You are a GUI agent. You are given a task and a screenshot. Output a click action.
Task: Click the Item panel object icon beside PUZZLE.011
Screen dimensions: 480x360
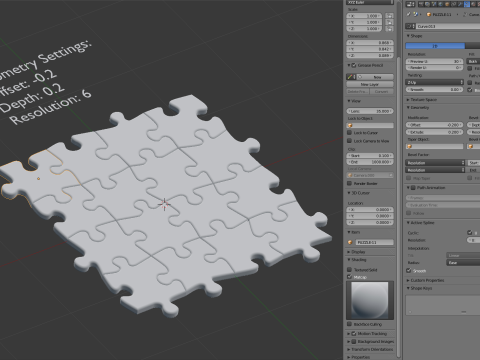(350, 242)
